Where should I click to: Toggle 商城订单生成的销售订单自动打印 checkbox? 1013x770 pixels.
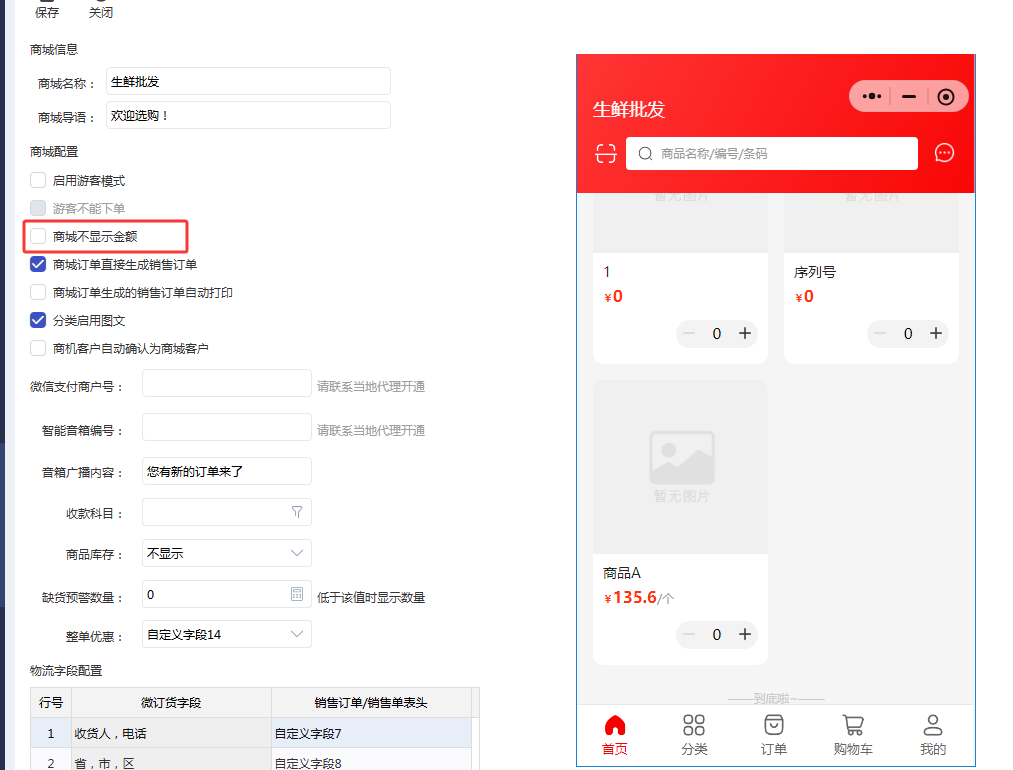pyautogui.click(x=38, y=293)
